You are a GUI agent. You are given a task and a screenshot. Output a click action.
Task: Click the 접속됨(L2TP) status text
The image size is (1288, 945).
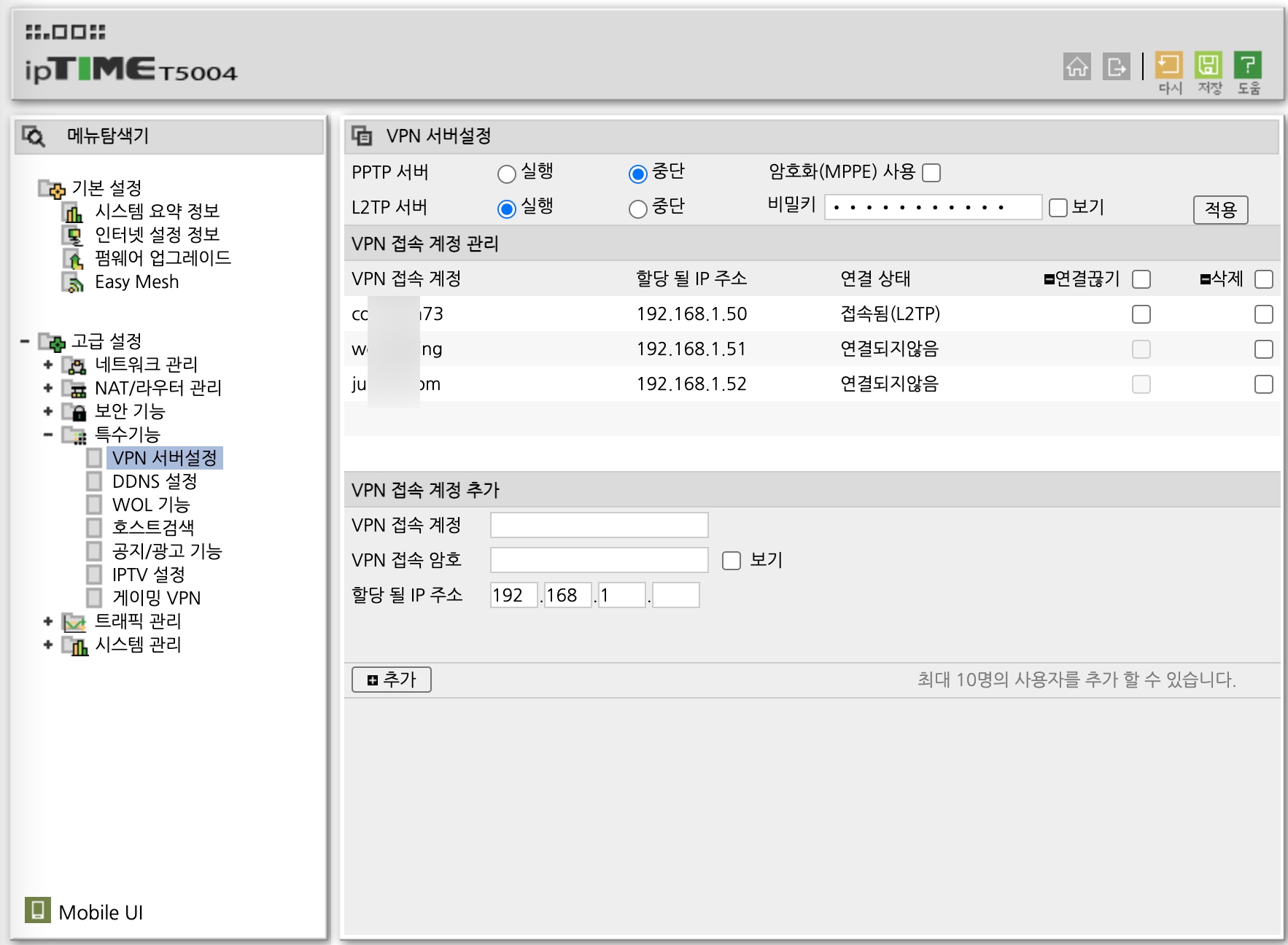click(891, 314)
